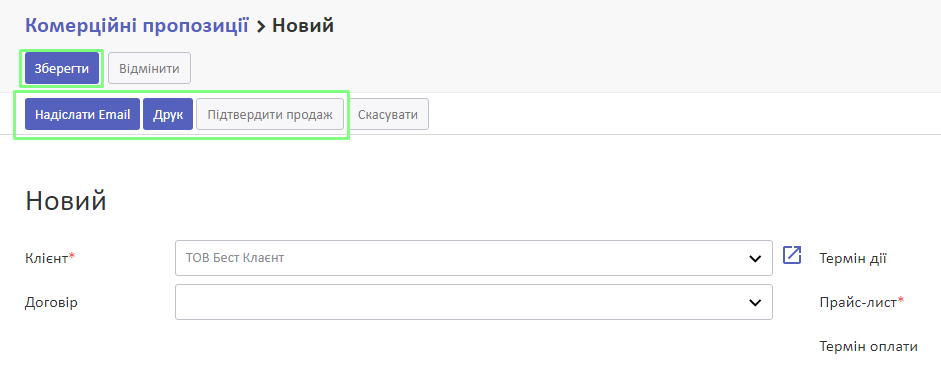Confirm the sale with Підтвердити продаж
Image resolution: width=941 pixels, height=382 pixels.
[270, 114]
